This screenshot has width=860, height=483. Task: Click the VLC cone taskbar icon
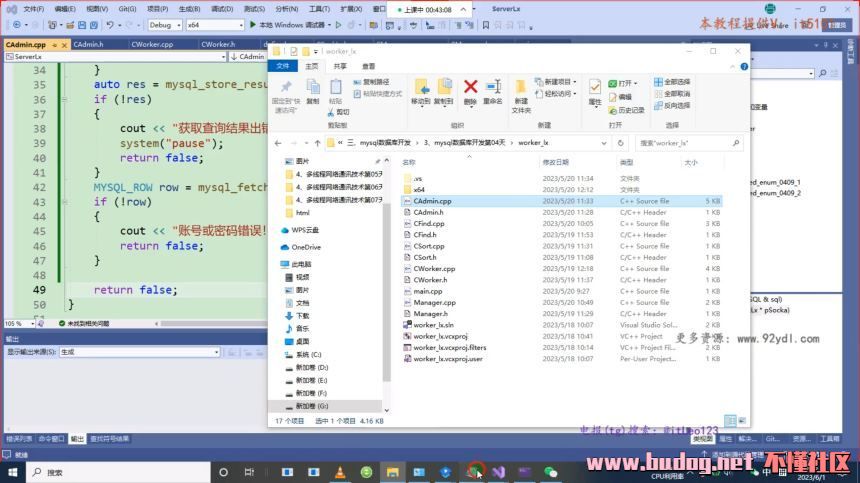[x=340, y=472]
